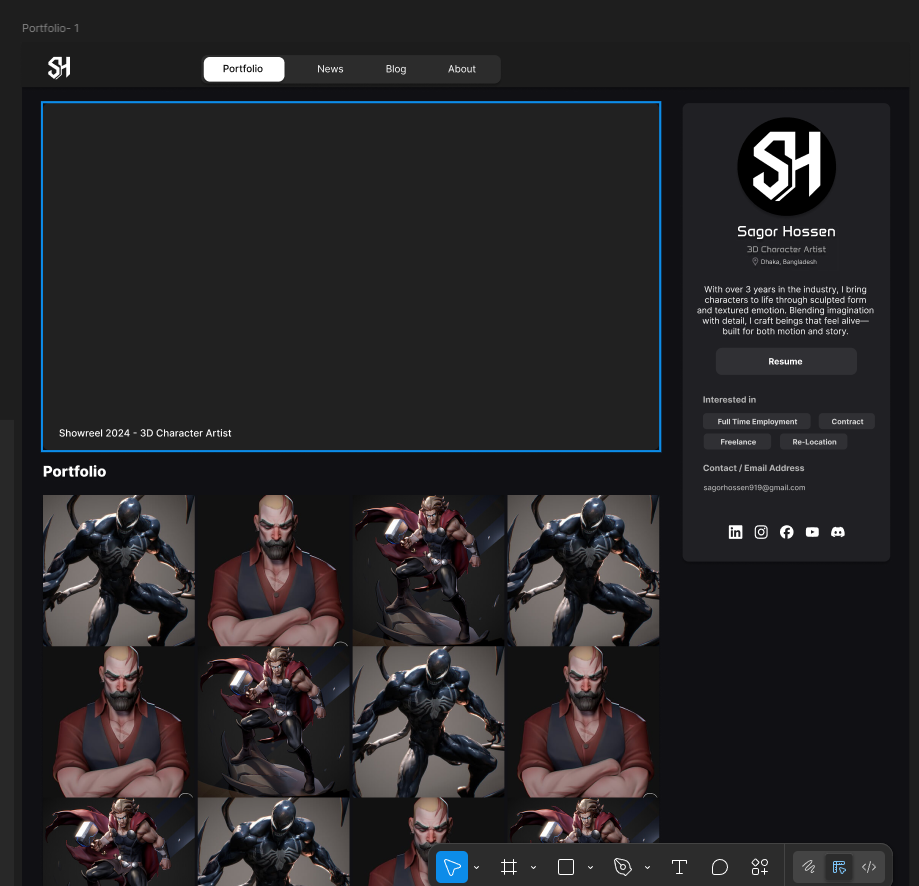Open the Actions components tool
This screenshot has width=919, height=886.
pyautogui.click(x=760, y=867)
